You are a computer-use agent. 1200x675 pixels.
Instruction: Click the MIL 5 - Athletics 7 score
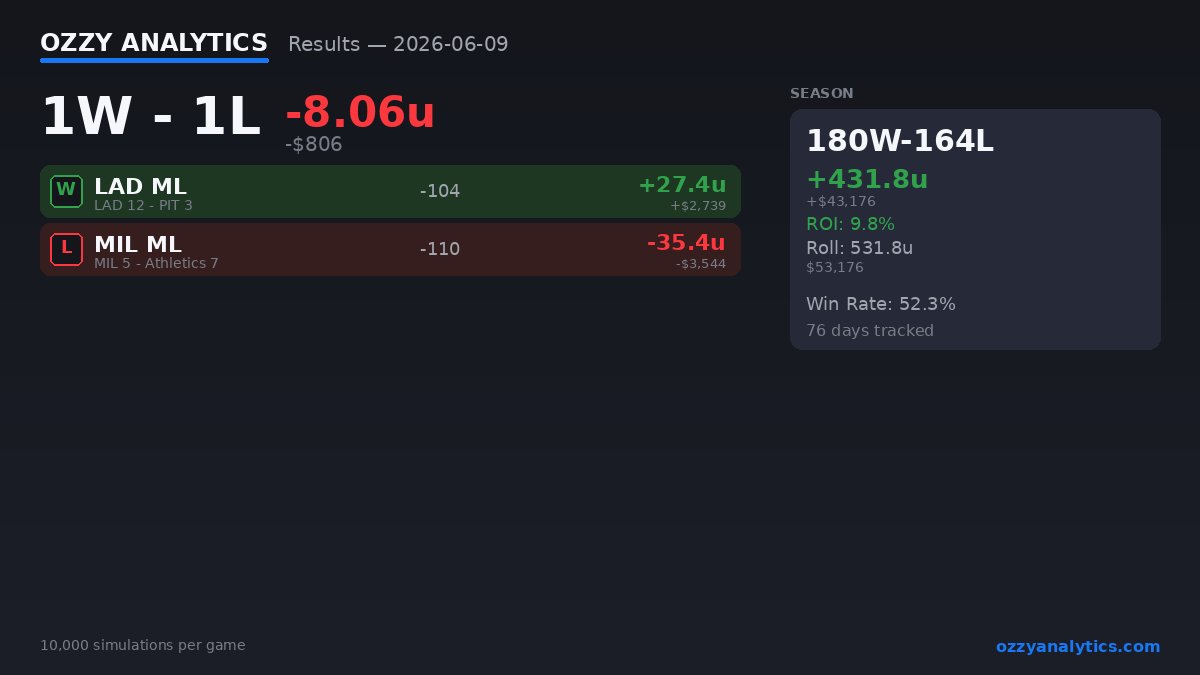[x=156, y=263]
